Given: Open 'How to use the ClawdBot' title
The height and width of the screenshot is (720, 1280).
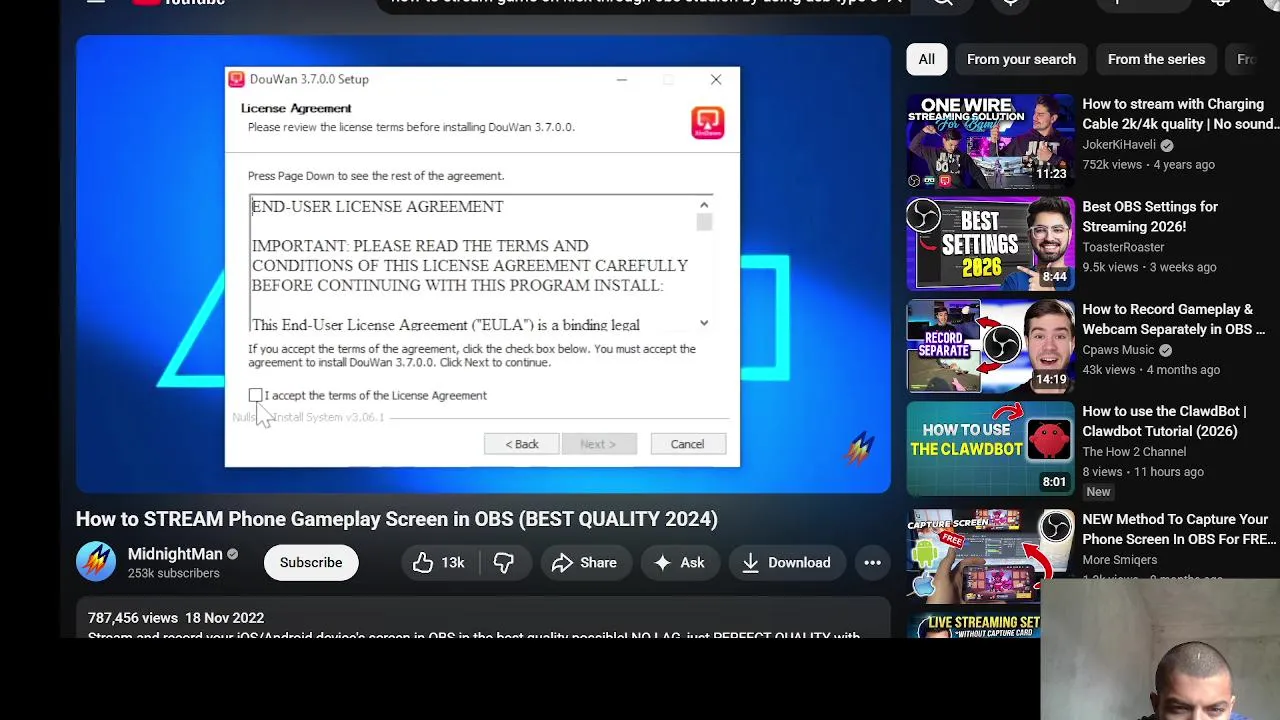Looking at the screenshot, I should click(1164, 421).
